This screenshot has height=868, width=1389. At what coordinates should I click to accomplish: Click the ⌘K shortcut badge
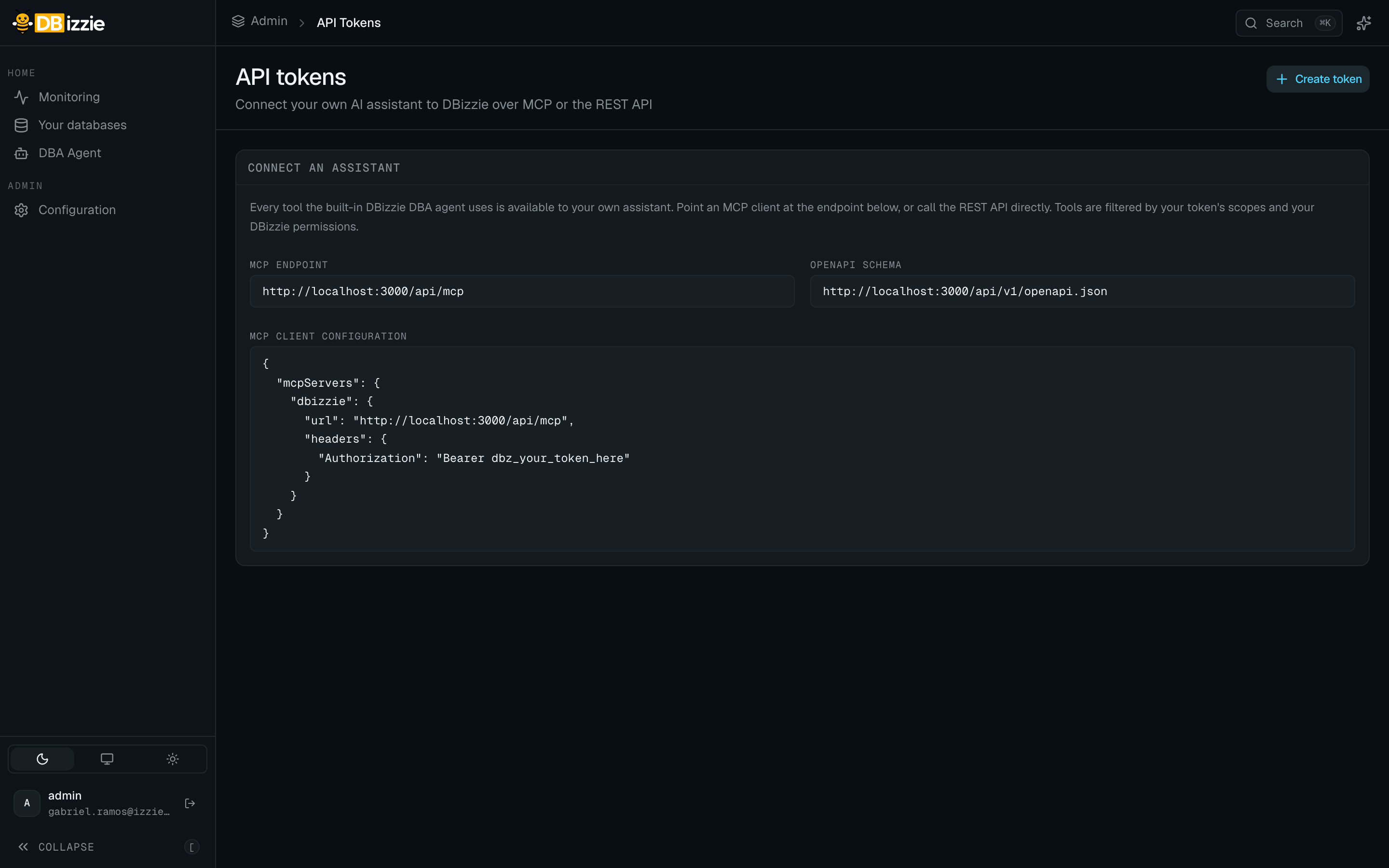1325,23
